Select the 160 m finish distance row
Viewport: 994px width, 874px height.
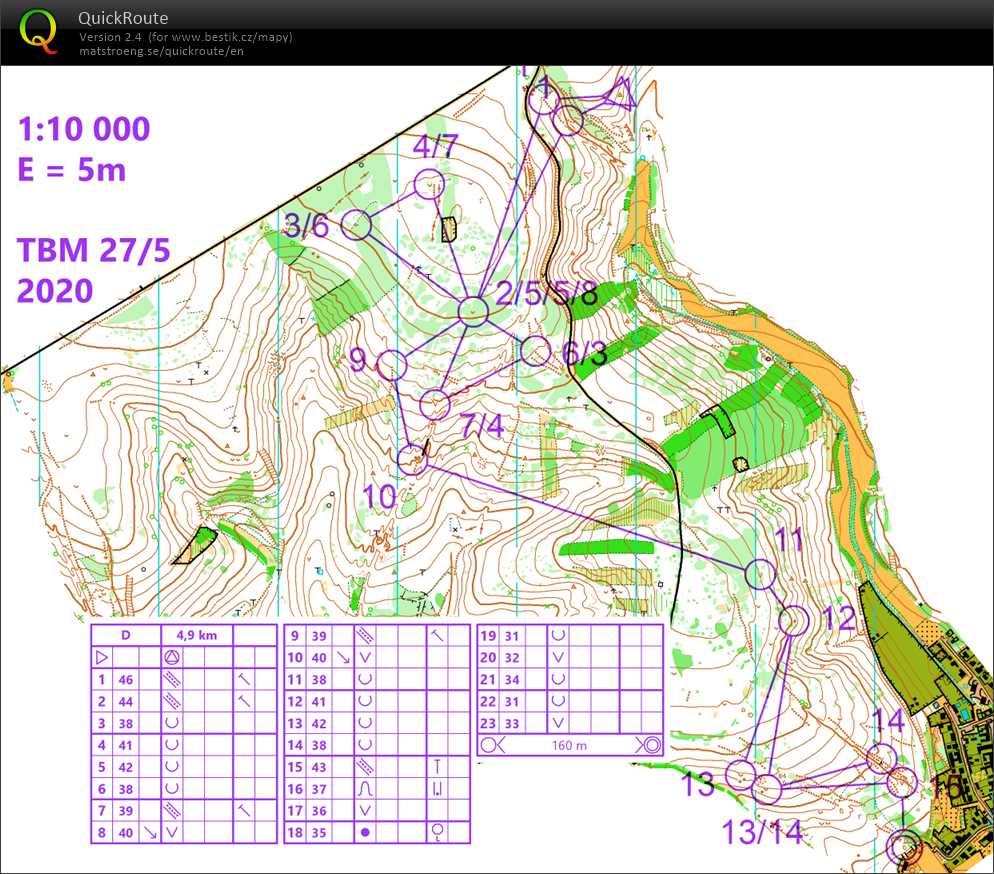(571, 744)
